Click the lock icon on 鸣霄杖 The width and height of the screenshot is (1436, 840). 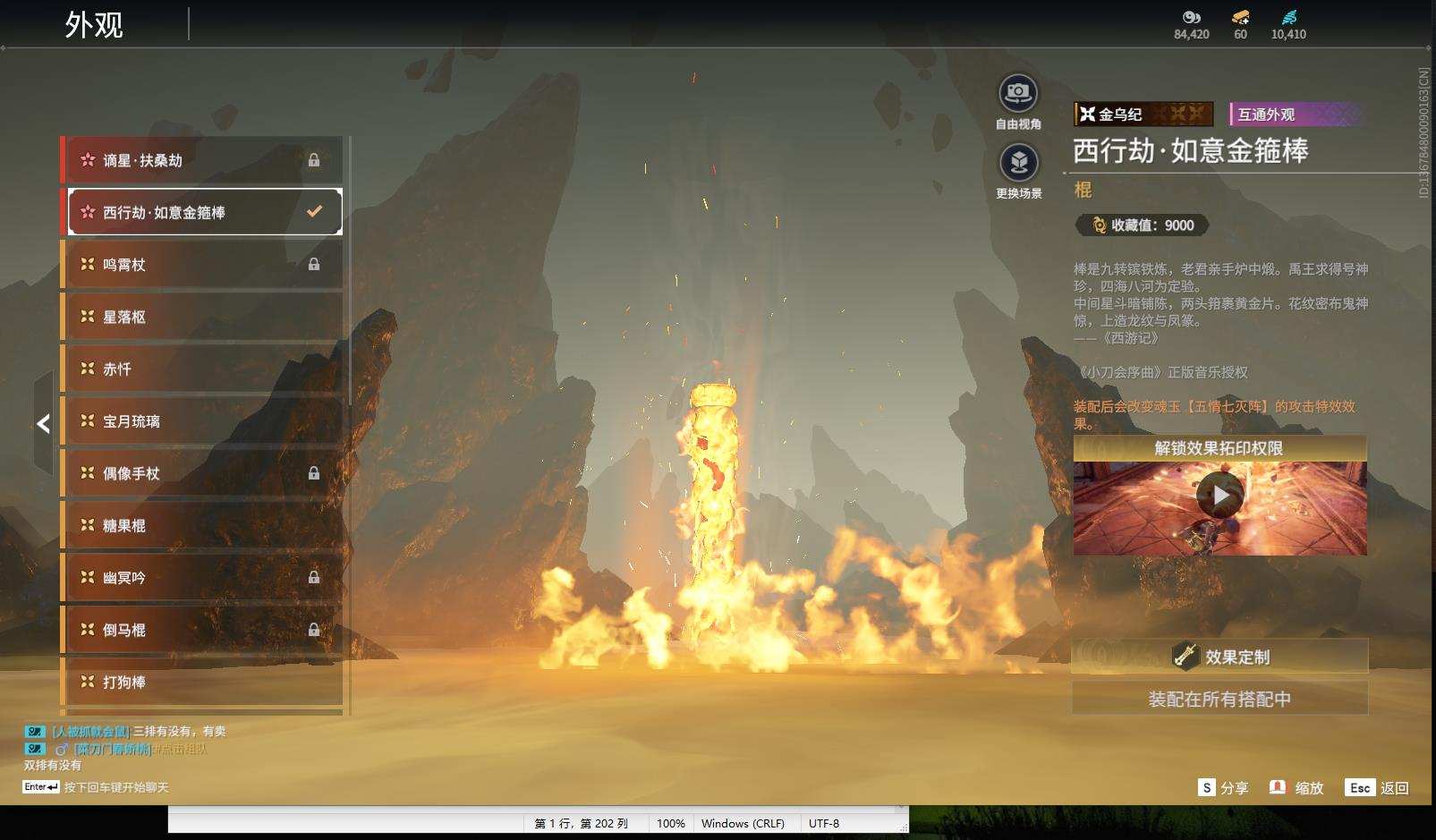[x=314, y=264]
